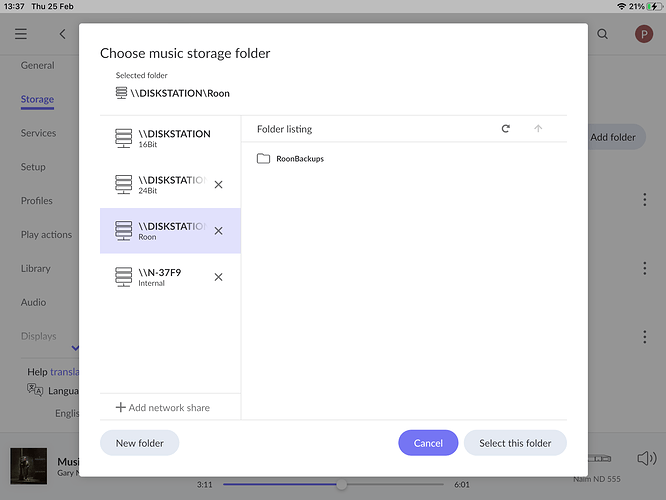Select the \\DISKSTATION 24Bit share
The image size is (666, 500).
coord(170,185)
